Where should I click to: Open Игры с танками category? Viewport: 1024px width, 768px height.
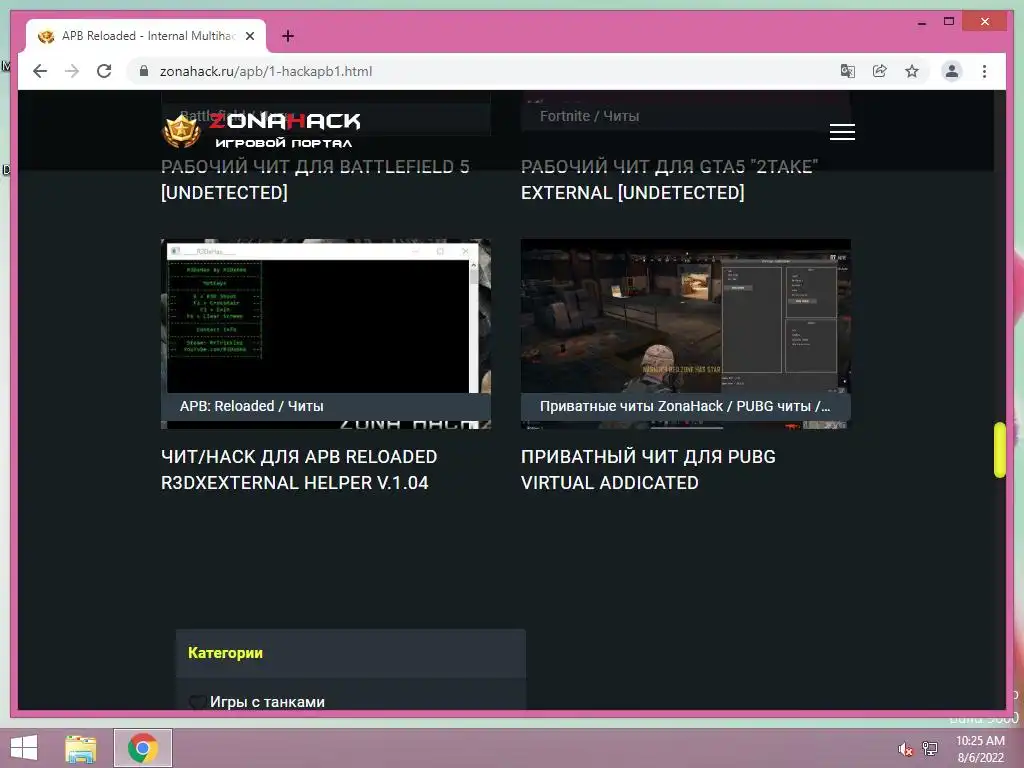(x=267, y=702)
